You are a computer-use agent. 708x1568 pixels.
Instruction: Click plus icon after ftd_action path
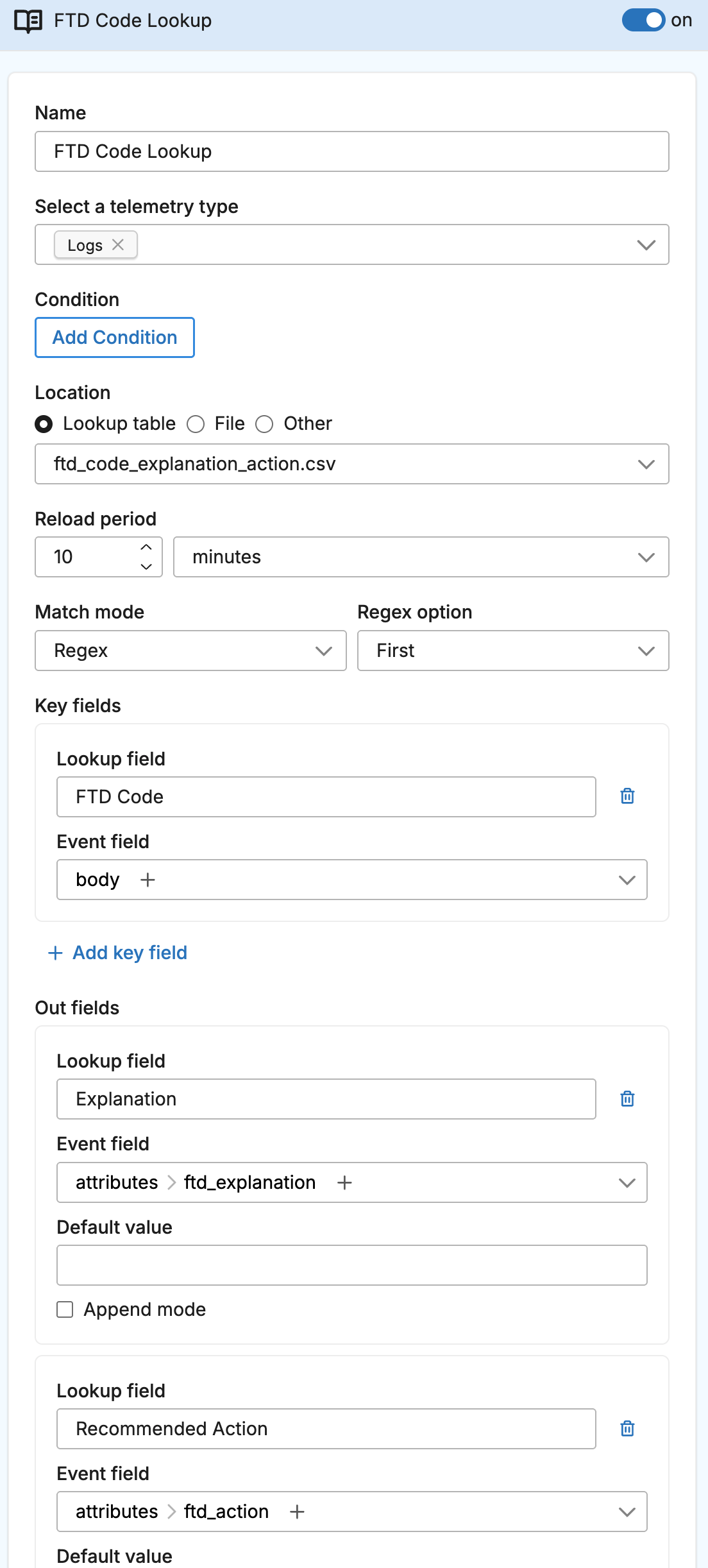(297, 1512)
